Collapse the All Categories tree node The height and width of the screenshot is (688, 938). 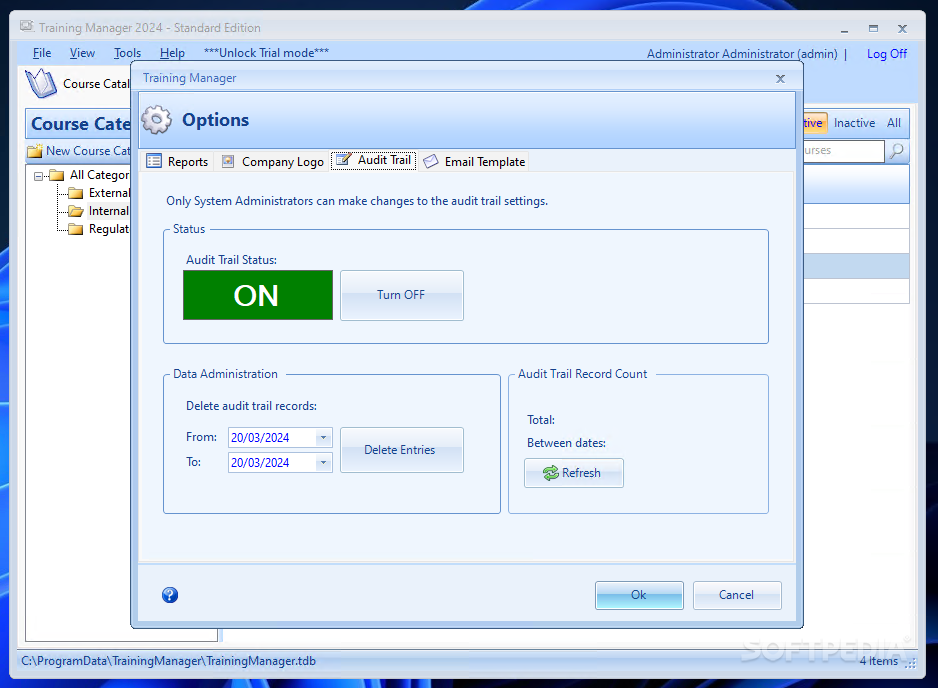point(38,176)
